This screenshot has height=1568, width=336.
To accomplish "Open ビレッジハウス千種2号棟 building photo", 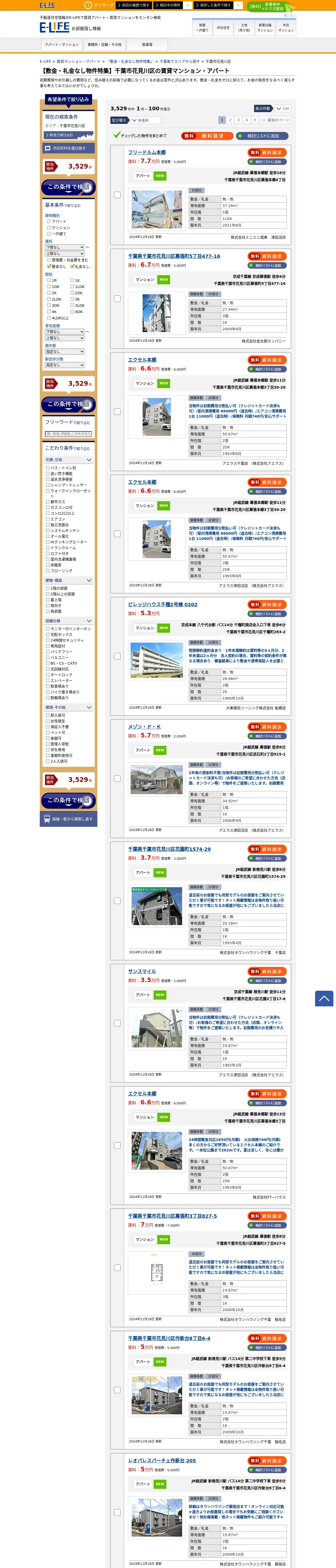I will (x=157, y=660).
